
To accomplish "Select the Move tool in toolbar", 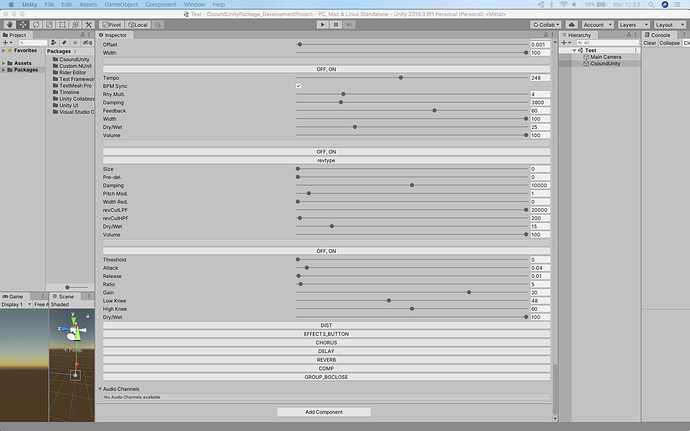I will point(23,25).
